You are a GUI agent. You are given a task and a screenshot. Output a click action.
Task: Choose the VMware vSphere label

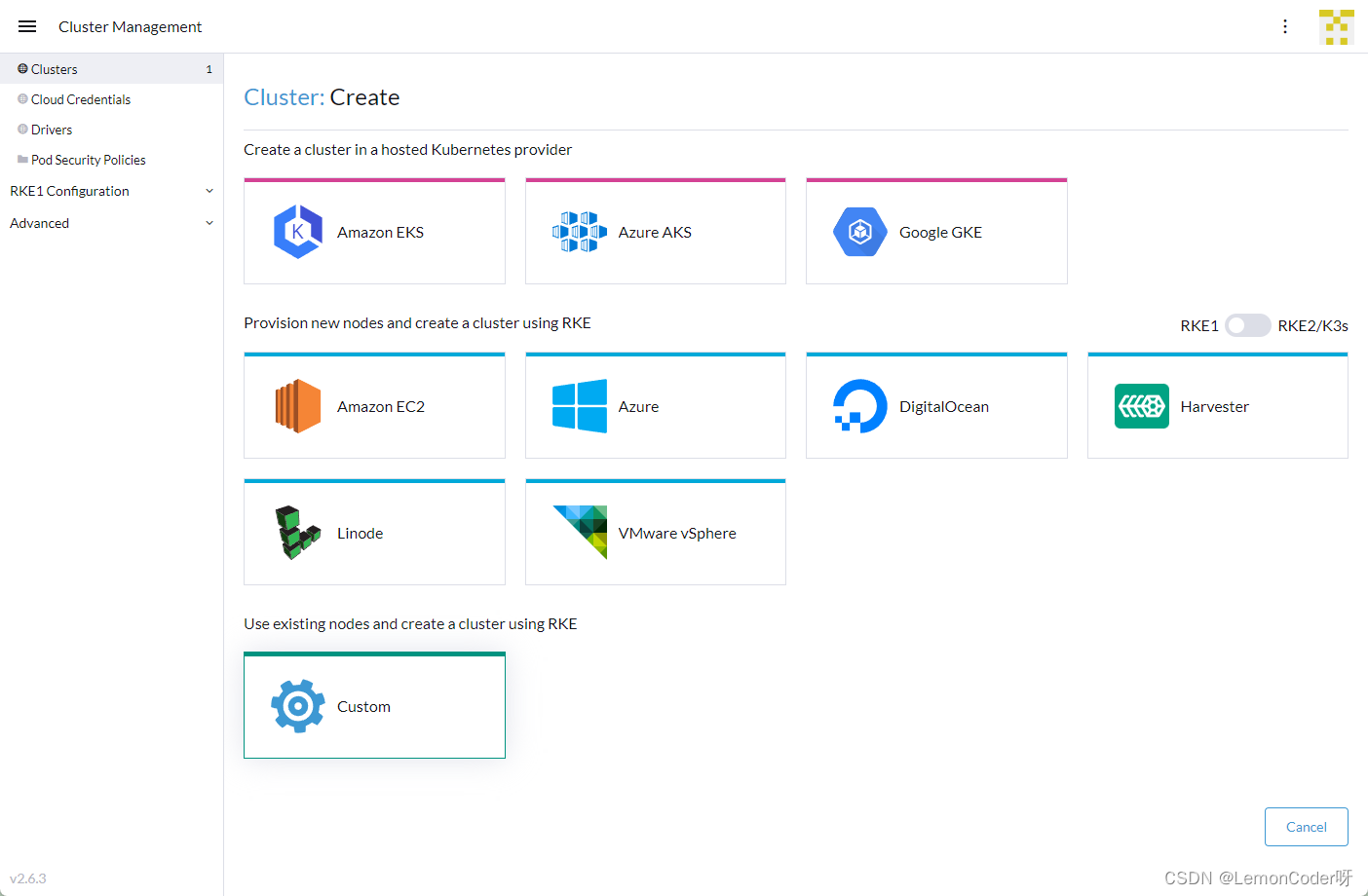pyautogui.click(x=677, y=533)
